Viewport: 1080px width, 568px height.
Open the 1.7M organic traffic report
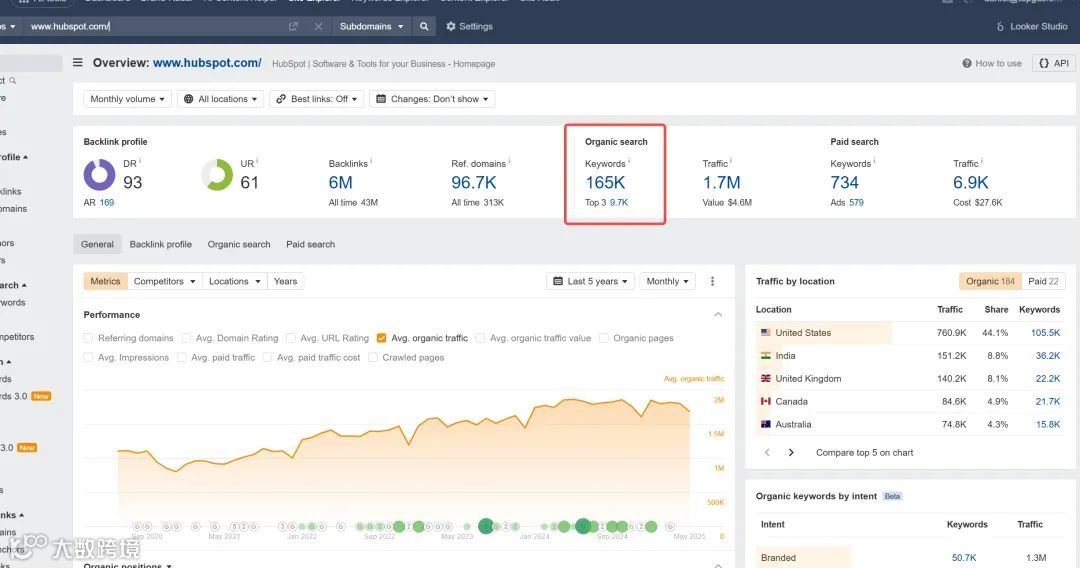tap(721, 182)
